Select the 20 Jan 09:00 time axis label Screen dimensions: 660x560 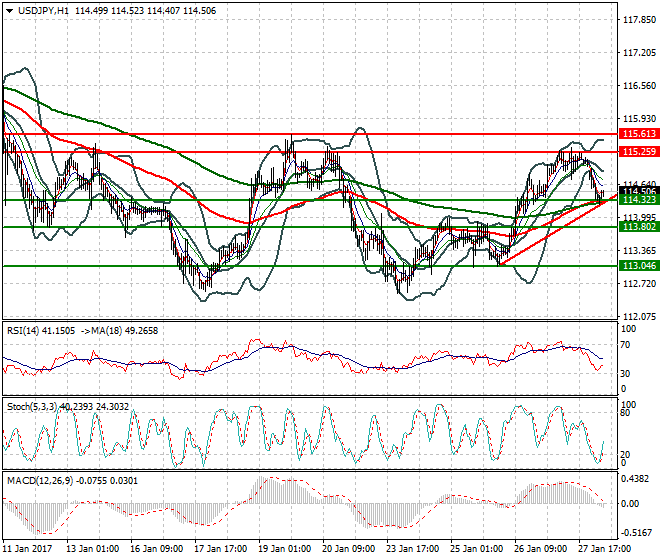pos(349,549)
